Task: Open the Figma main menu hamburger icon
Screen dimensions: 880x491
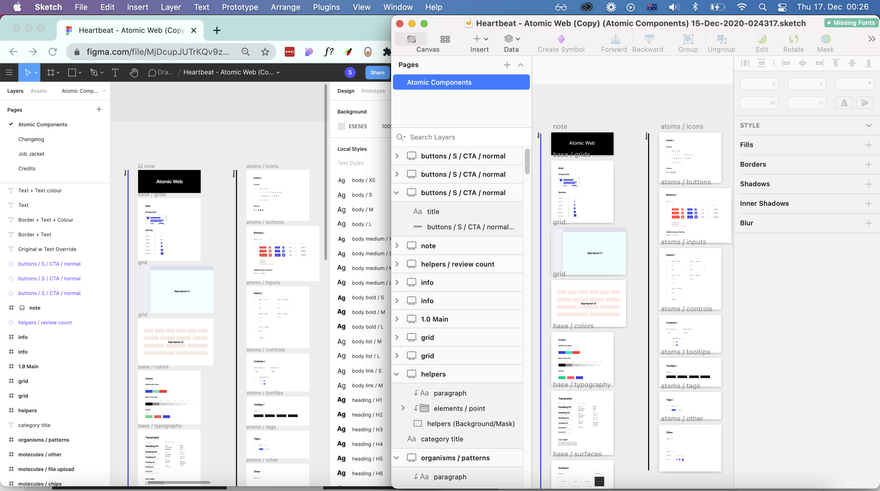Action: 9,72
